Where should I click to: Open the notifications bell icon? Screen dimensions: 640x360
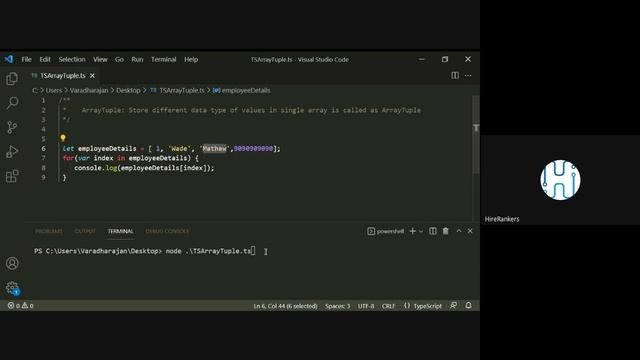coord(469,306)
